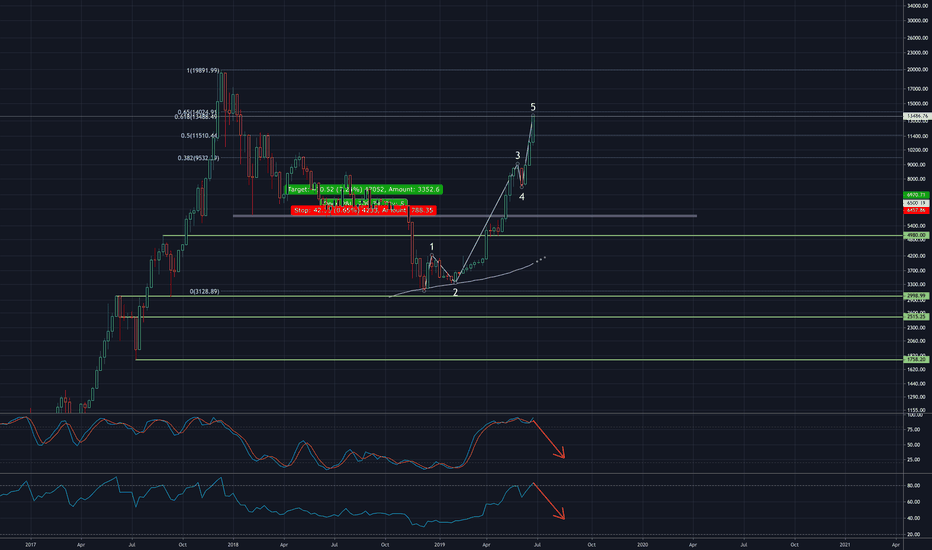The width and height of the screenshot is (932, 550).
Task: Click the 5400.00 price axis label
Action: [918, 226]
